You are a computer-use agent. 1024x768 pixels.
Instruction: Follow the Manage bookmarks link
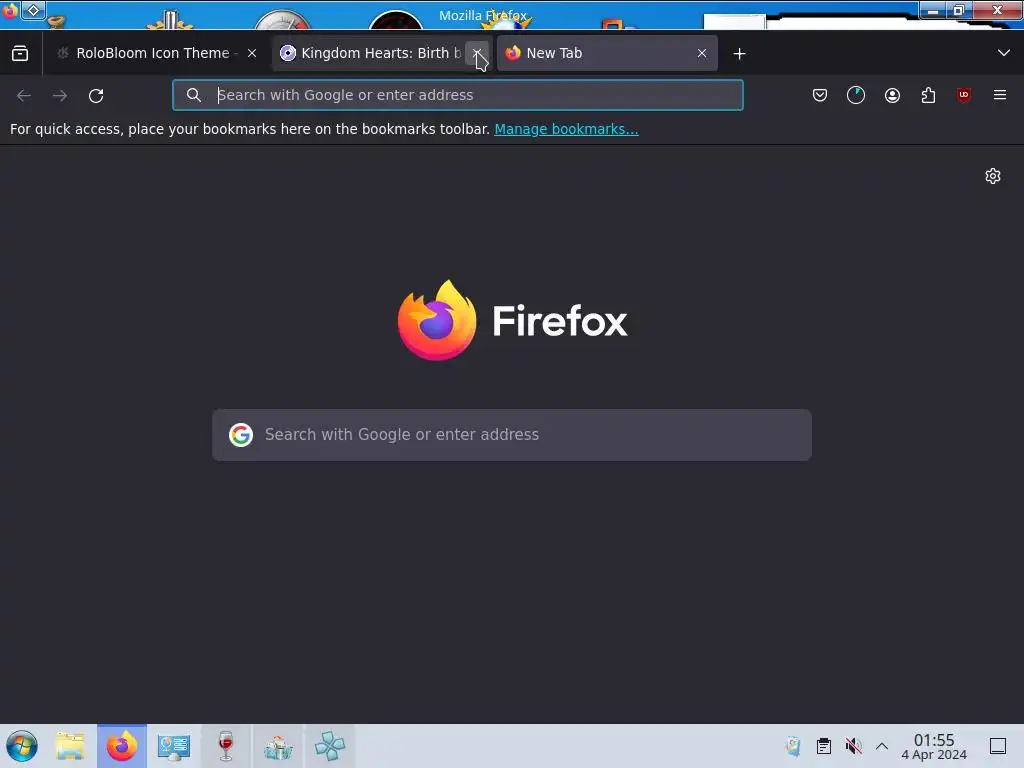click(566, 129)
